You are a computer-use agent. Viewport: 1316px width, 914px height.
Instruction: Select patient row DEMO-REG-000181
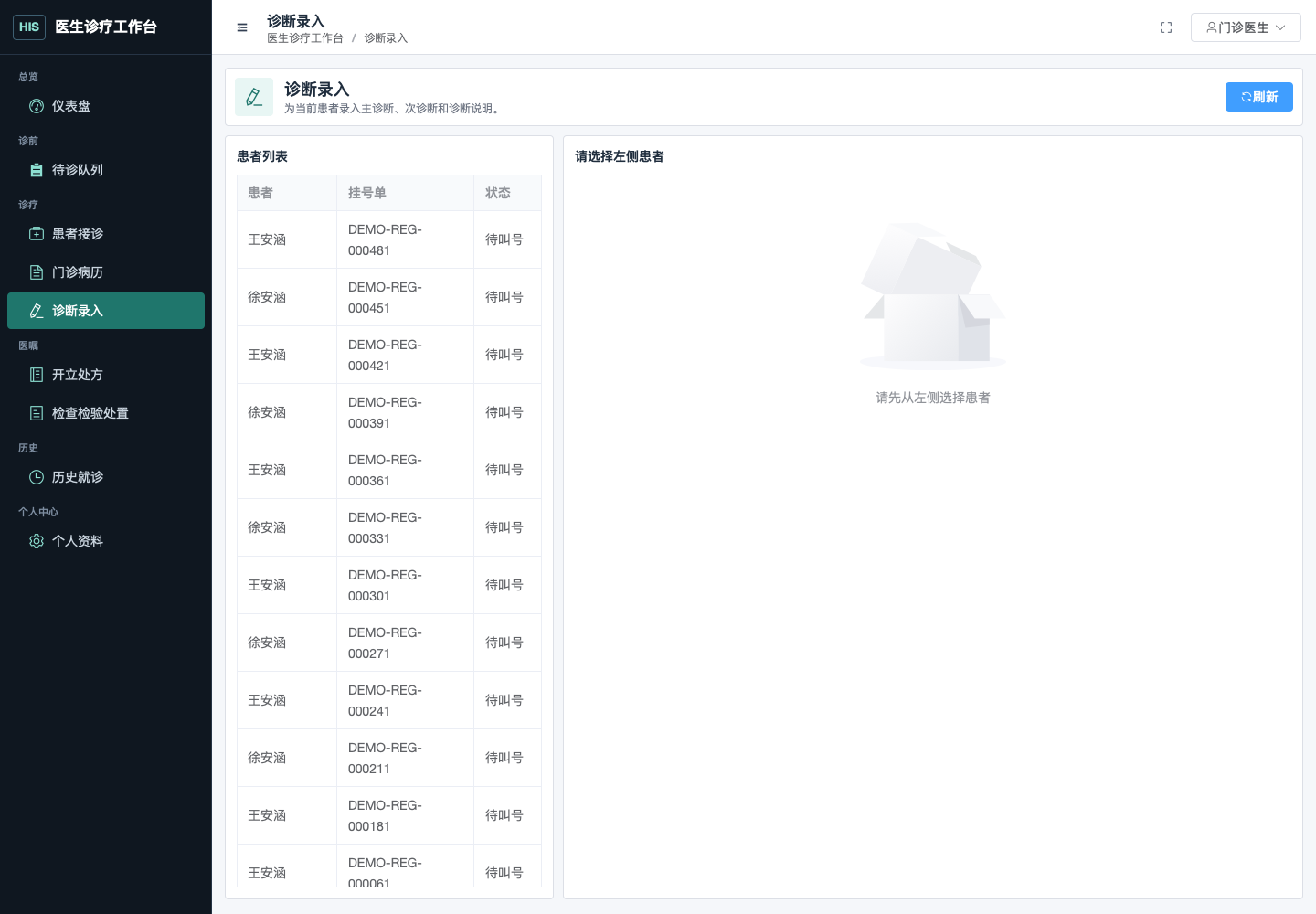[389, 815]
